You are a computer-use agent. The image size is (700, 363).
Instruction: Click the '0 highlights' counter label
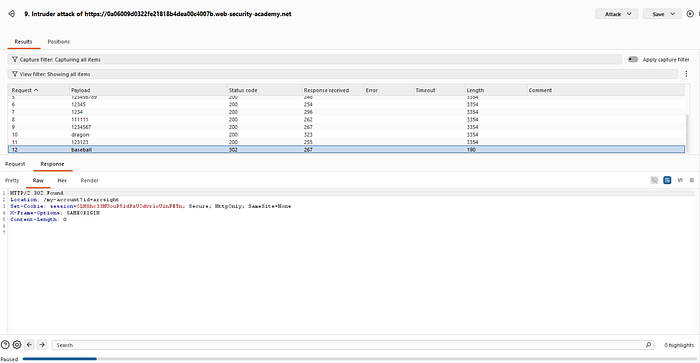click(x=679, y=345)
